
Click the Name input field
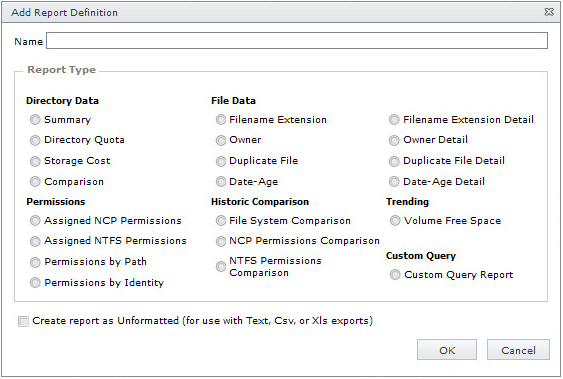(x=297, y=41)
